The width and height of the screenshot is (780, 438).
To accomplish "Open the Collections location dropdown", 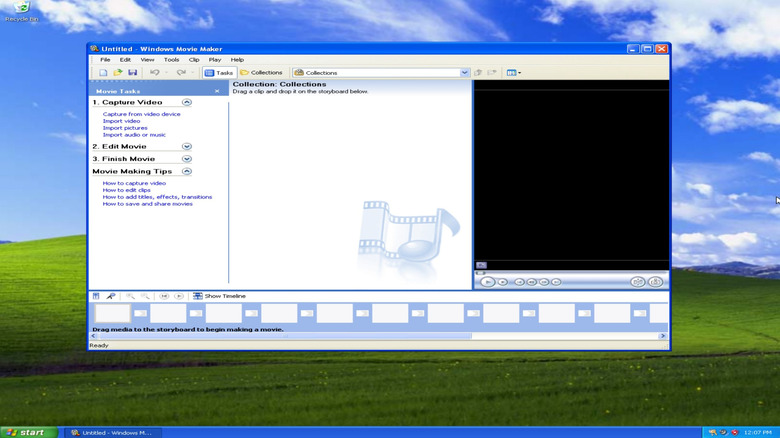I will pyautogui.click(x=464, y=73).
